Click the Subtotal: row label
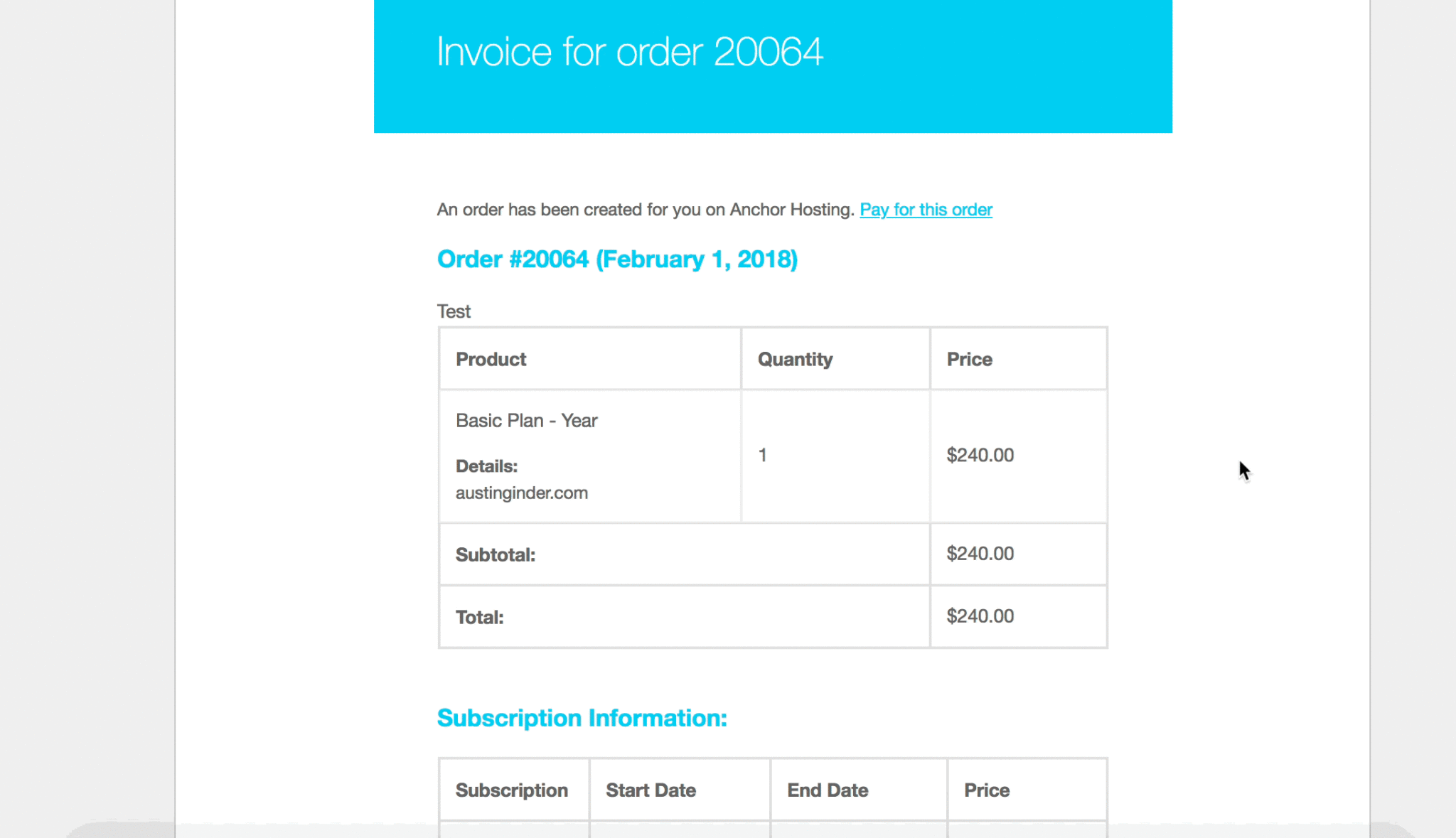The height and width of the screenshot is (838, 1456). click(495, 554)
